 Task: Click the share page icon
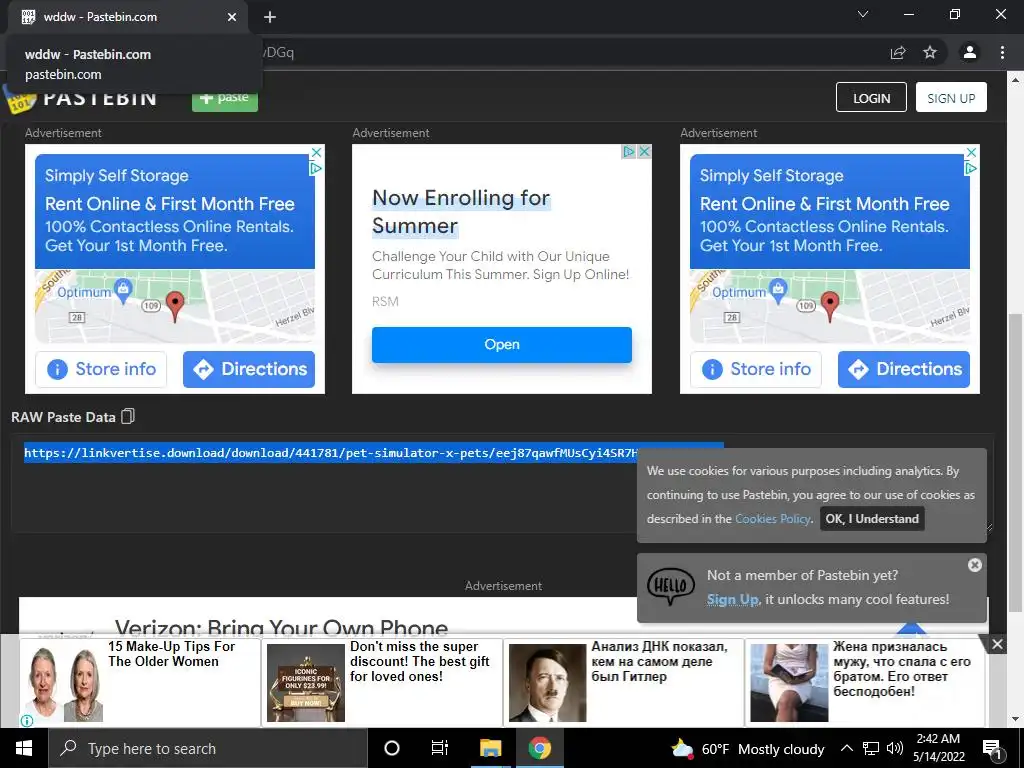[x=898, y=52]
